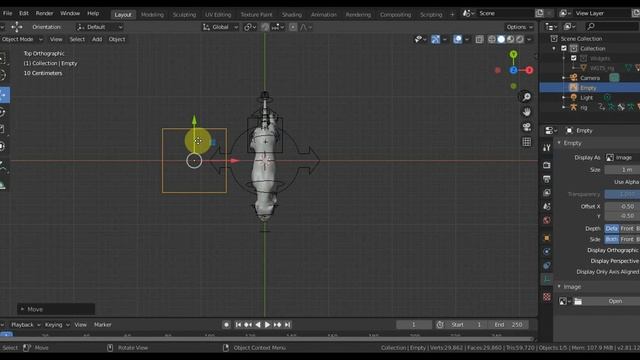This screenshot has height=360, width=640.
Task: Click the pan hand viewport icon
Action: [x=527, y=112]
